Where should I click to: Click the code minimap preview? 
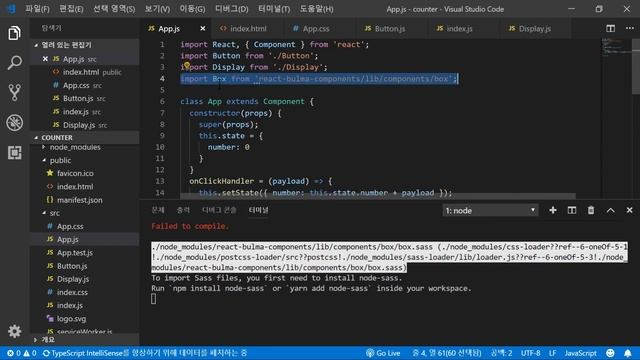[616, 47]
